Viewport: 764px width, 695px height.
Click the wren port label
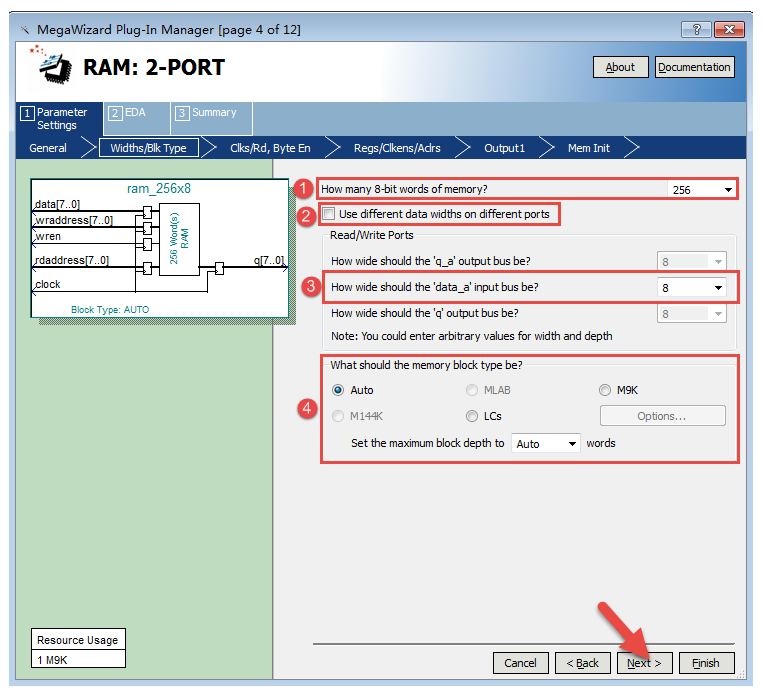pyautogui.click(x=48, y=236)
